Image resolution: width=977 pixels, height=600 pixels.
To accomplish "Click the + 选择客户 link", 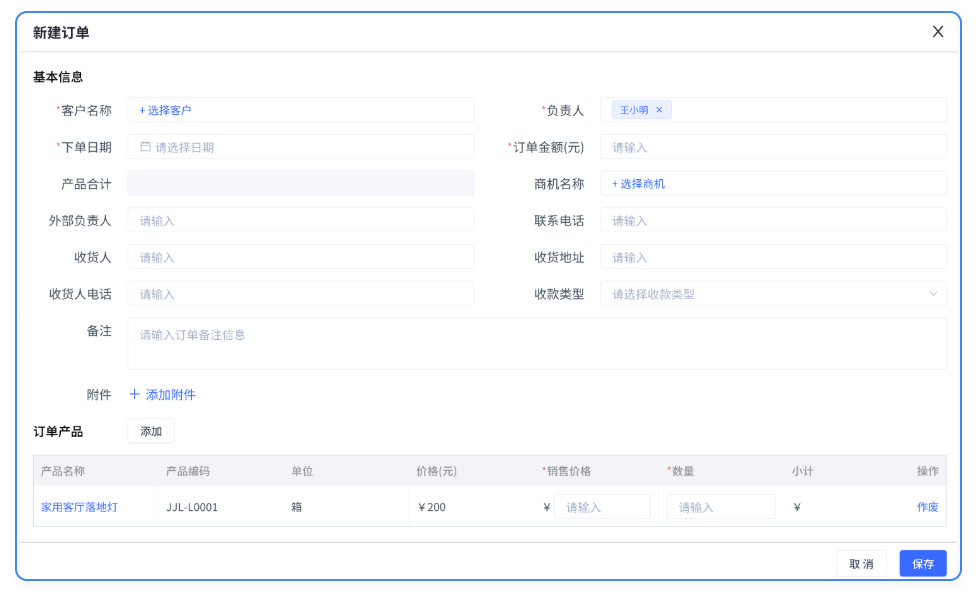I will 165,110.
